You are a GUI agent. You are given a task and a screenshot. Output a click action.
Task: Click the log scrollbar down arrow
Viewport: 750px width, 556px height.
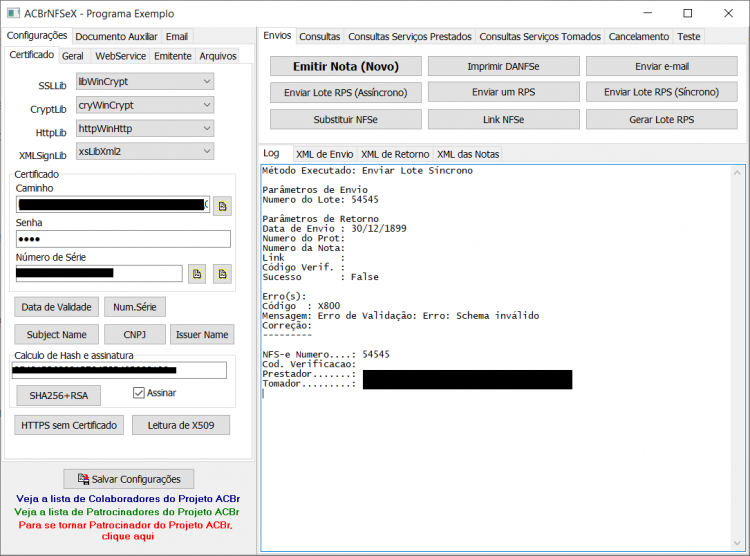737,543
